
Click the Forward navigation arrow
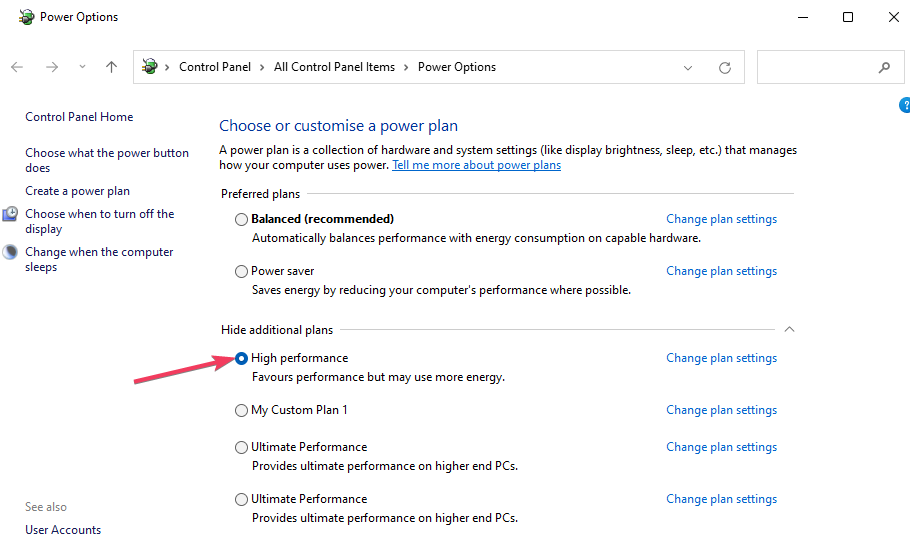(x=52, y=67)
